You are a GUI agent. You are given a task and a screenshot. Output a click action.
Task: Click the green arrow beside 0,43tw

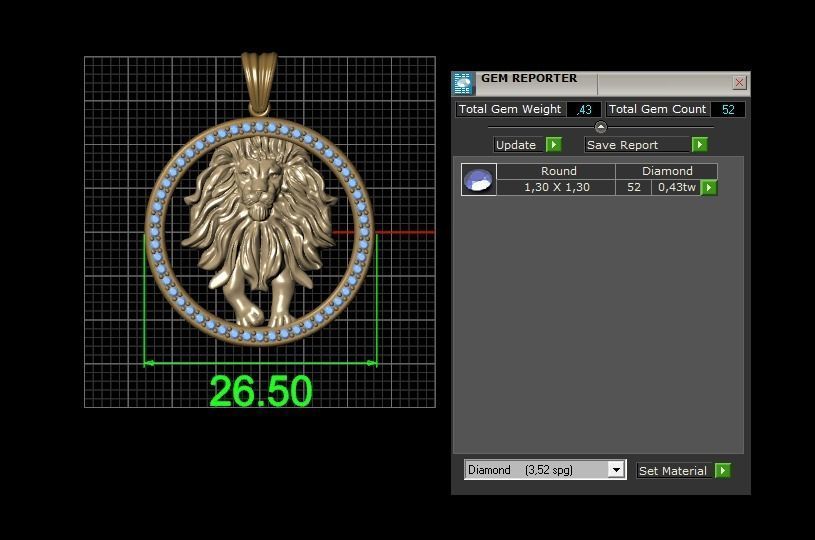coord(709,188)
